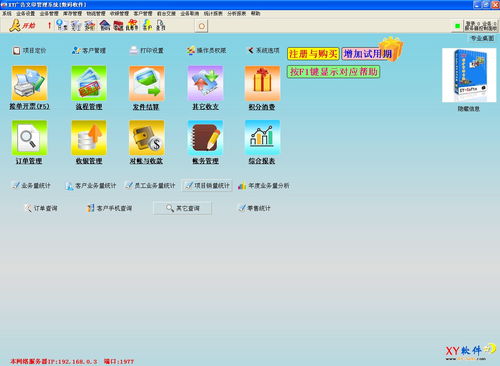Screen dimensions: 500x366
Task: Open 零售统计 link
Action: tap(254, 208)
